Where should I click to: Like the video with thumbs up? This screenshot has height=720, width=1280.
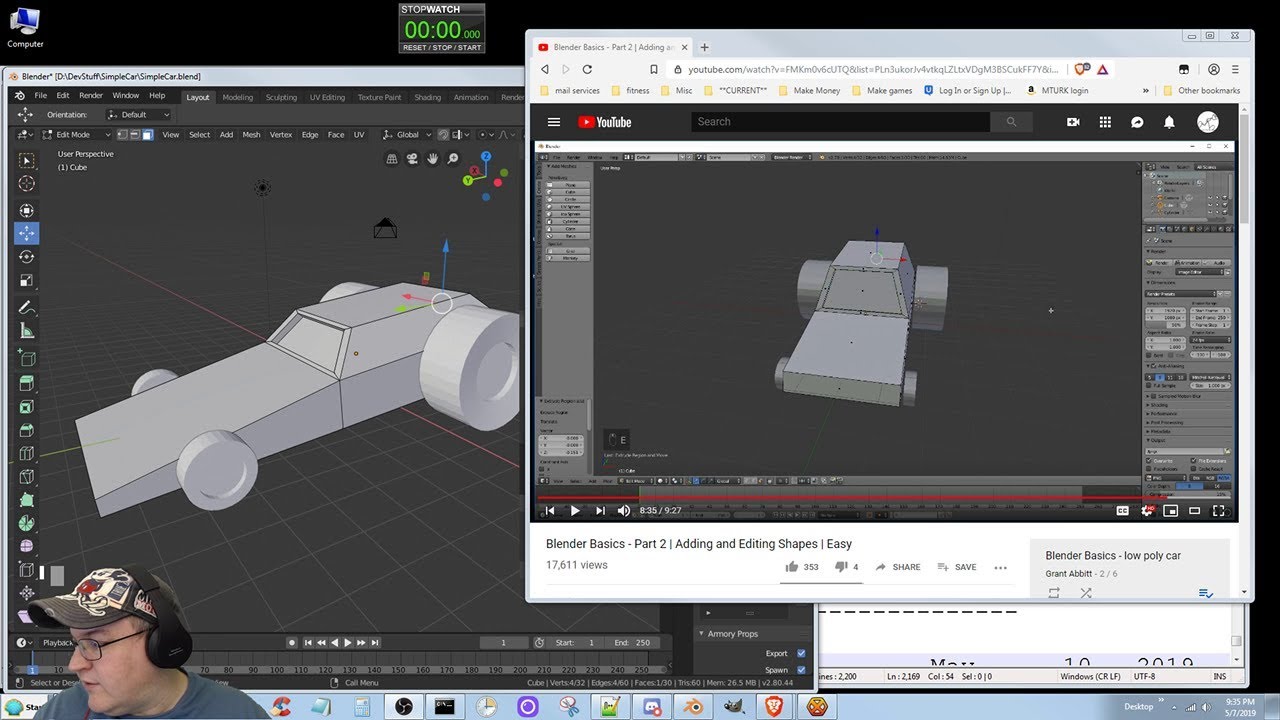pos(792,567)
